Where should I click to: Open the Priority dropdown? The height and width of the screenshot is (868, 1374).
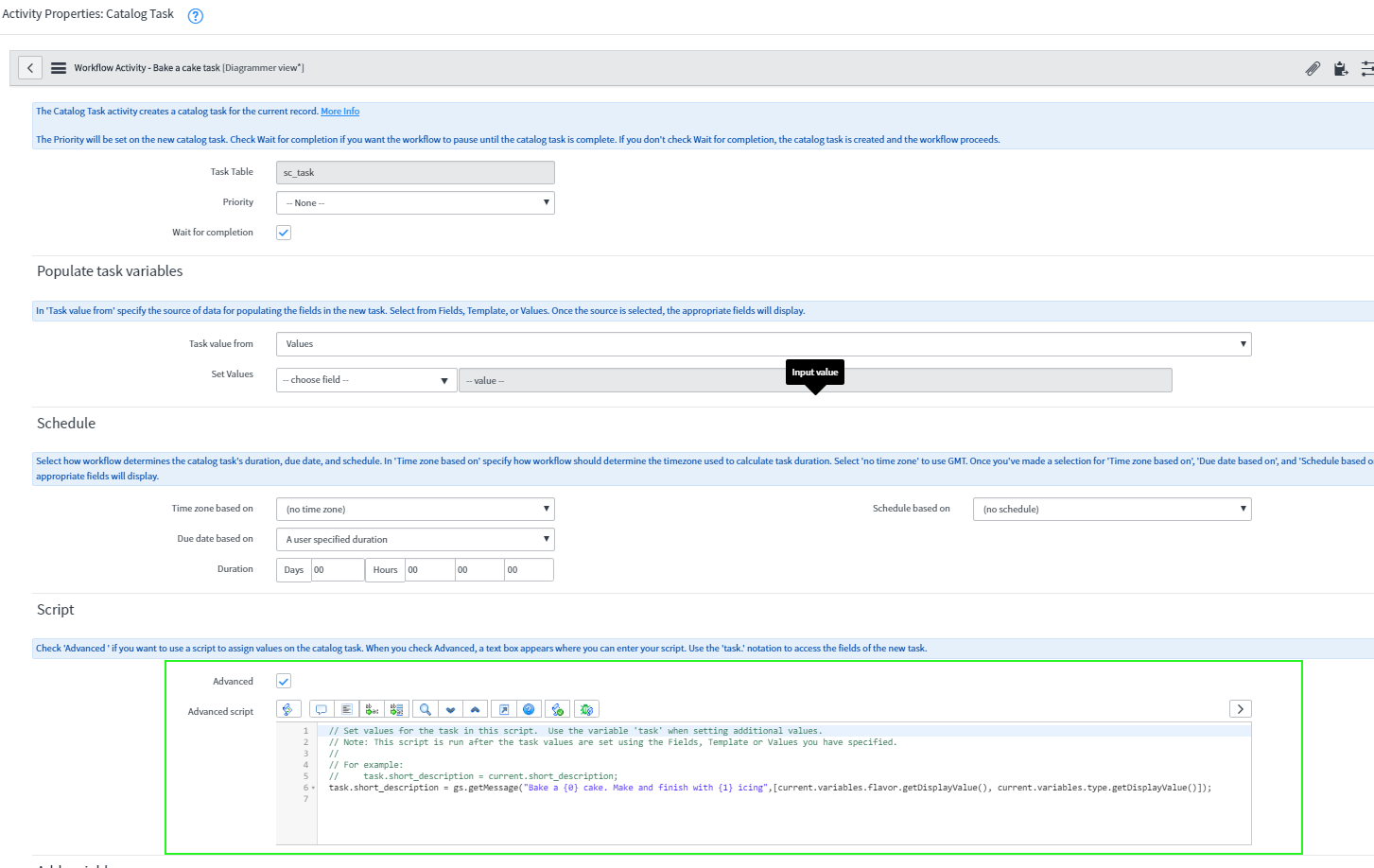click(x=415, y=203)
